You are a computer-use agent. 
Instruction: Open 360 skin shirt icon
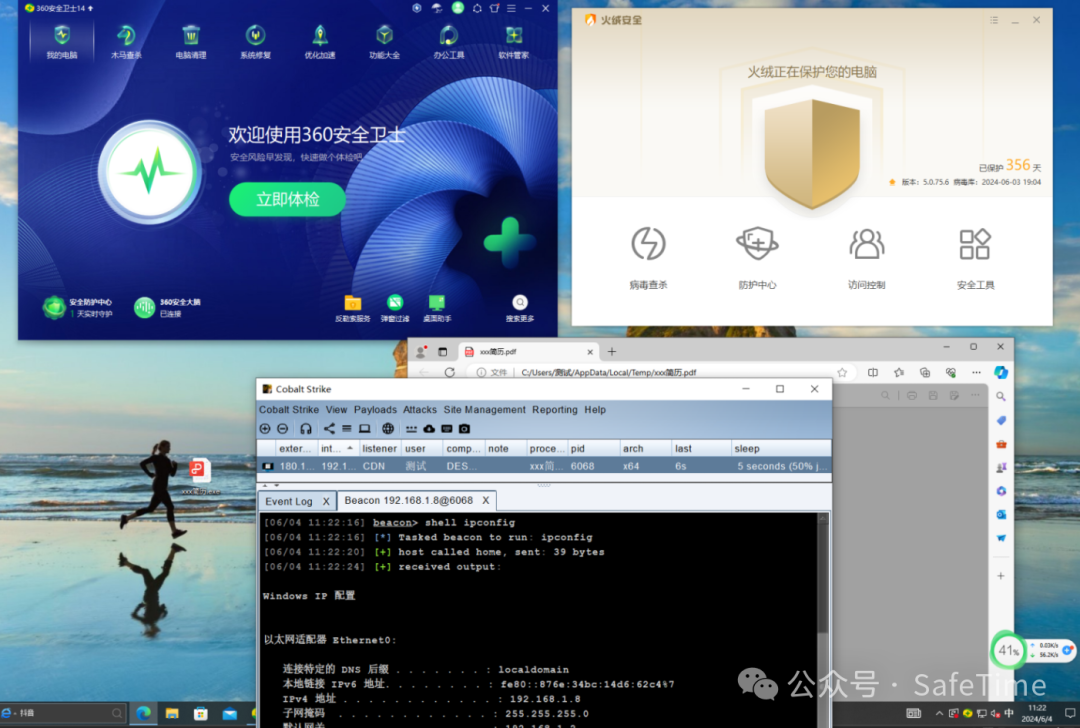point(494,8)
